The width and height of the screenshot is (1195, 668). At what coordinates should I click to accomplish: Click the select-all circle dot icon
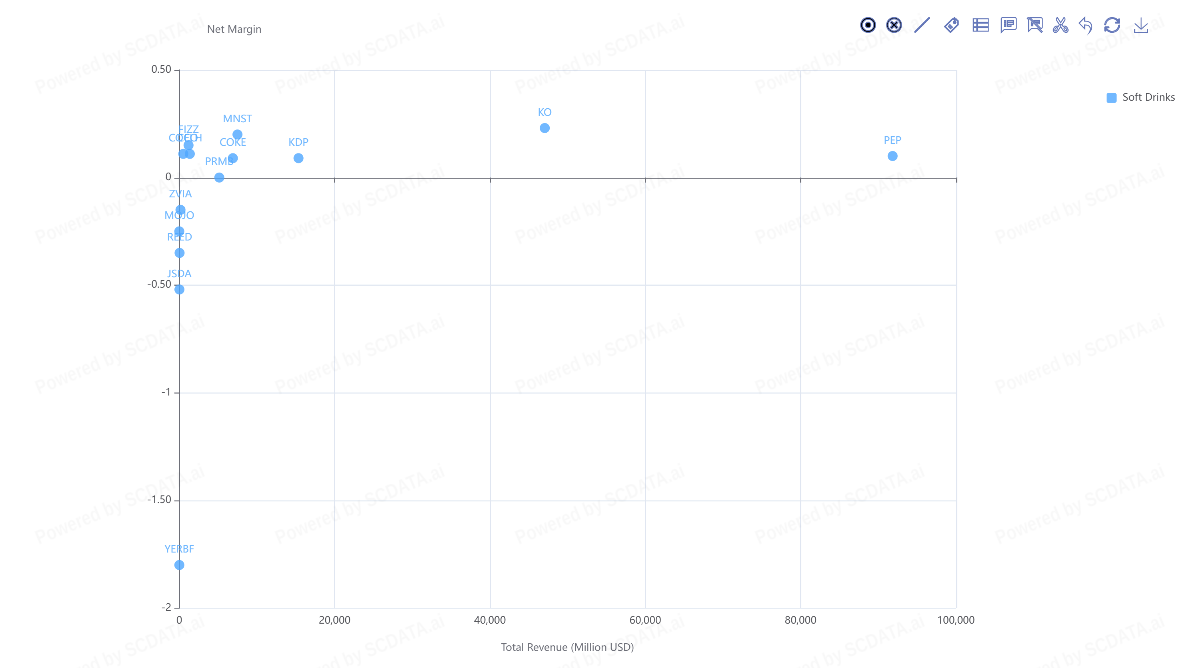coord(867,25)
